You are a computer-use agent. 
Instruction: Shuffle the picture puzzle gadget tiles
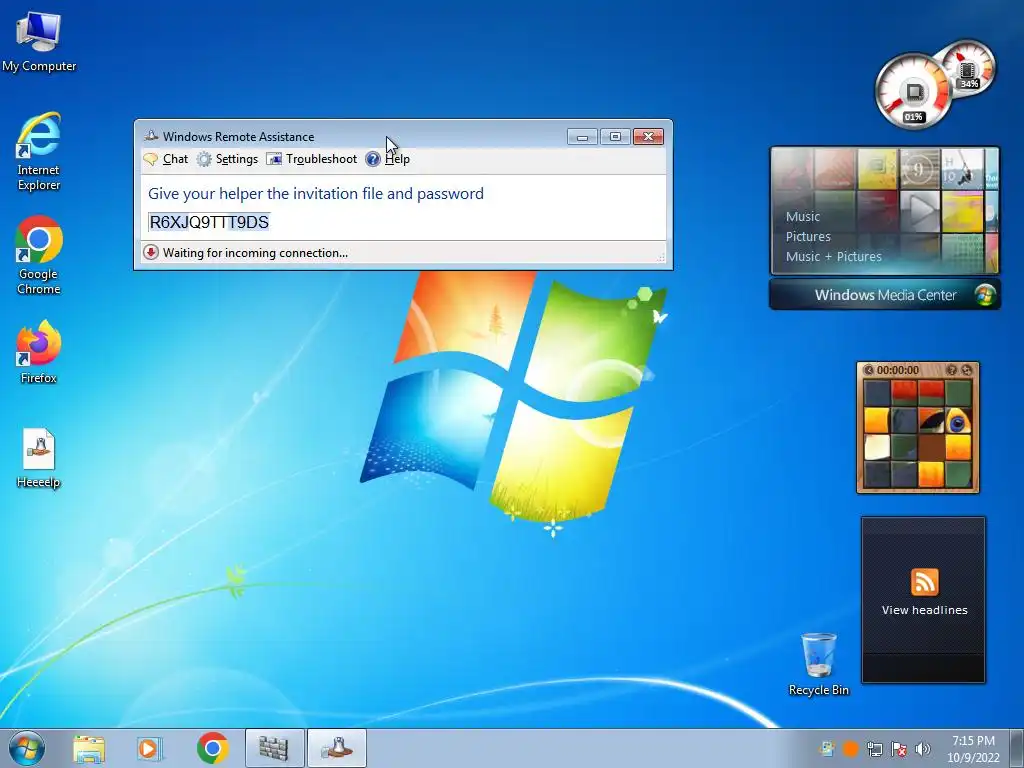(x=967, y=370)
